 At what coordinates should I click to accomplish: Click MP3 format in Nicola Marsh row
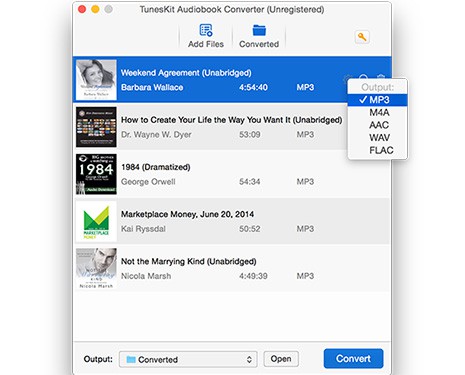[x=305, y=276]
